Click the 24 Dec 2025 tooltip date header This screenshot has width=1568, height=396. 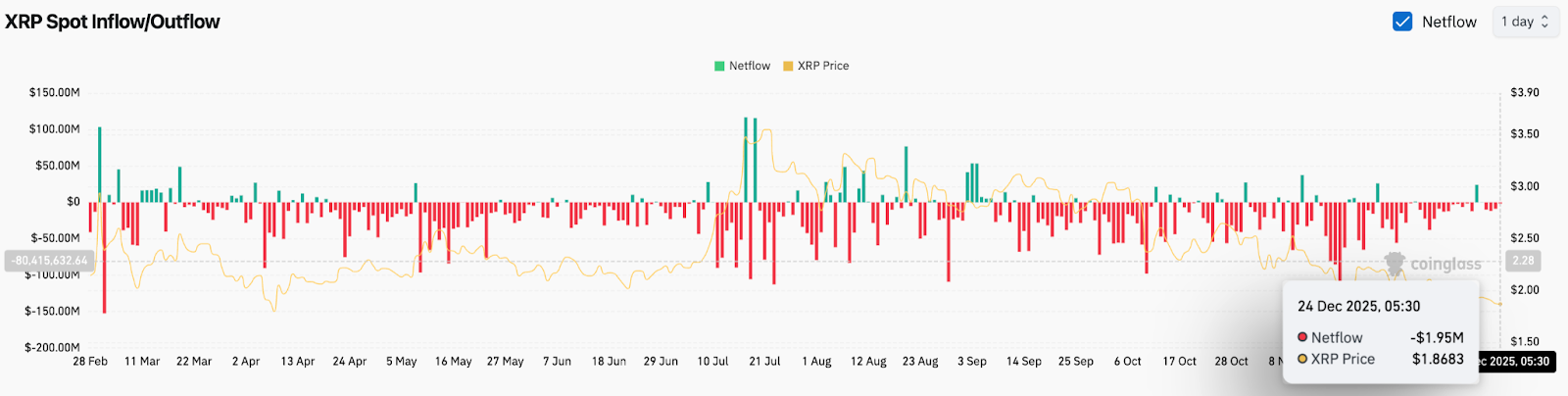pyautogui.click(x=1358, y=306)
